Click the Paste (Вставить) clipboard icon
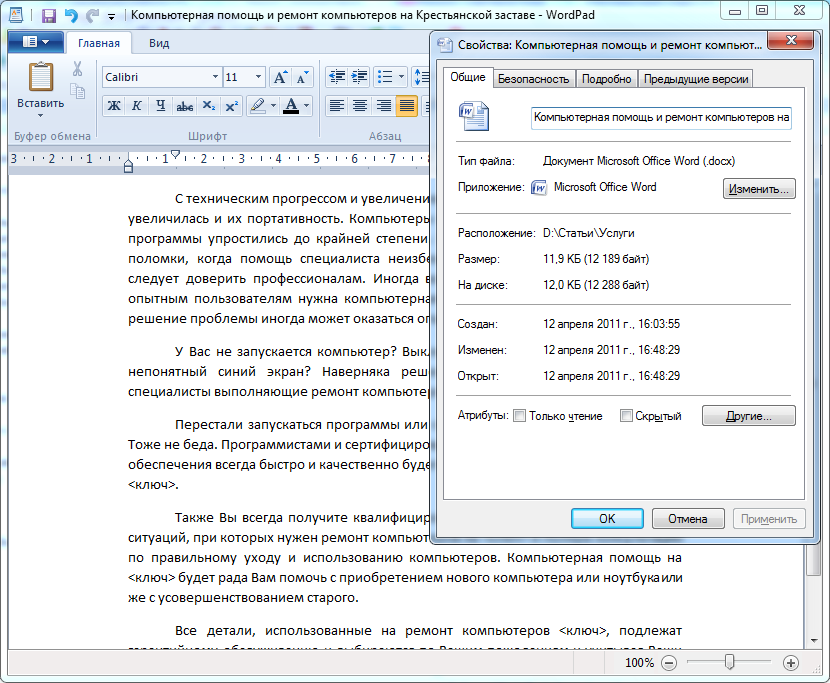830x683 pixels. click(41, 78)
